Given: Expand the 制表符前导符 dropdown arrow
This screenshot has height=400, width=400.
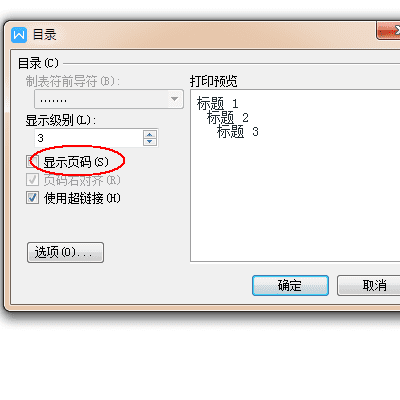Looking at the screenshot, I should point(174,99).
